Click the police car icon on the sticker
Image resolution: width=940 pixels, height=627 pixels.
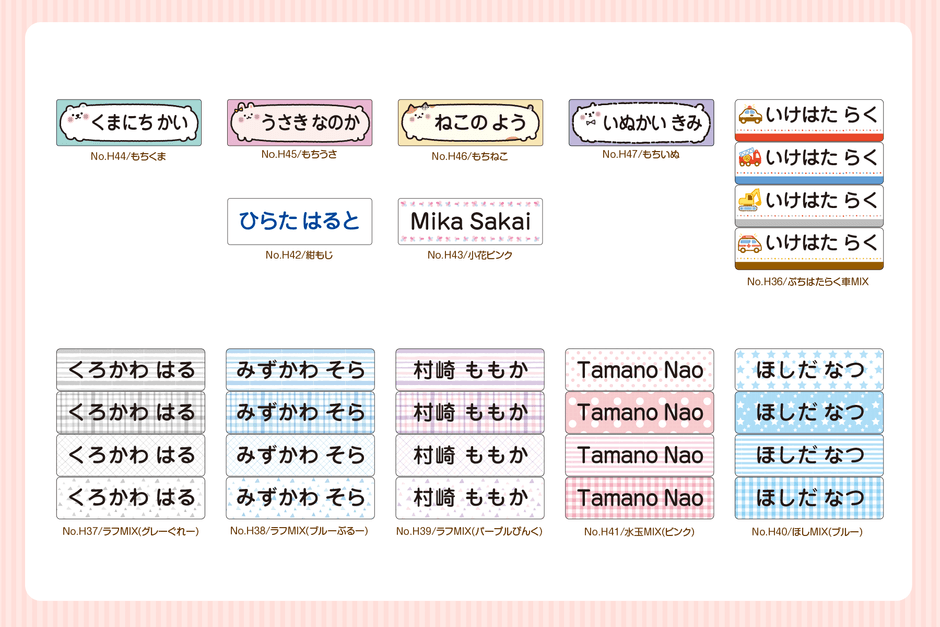pos(750,116)
